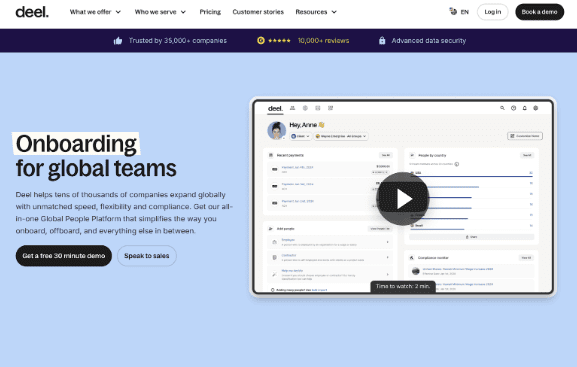Click Book a demo button
577x367 pixels.
point(539,12)
